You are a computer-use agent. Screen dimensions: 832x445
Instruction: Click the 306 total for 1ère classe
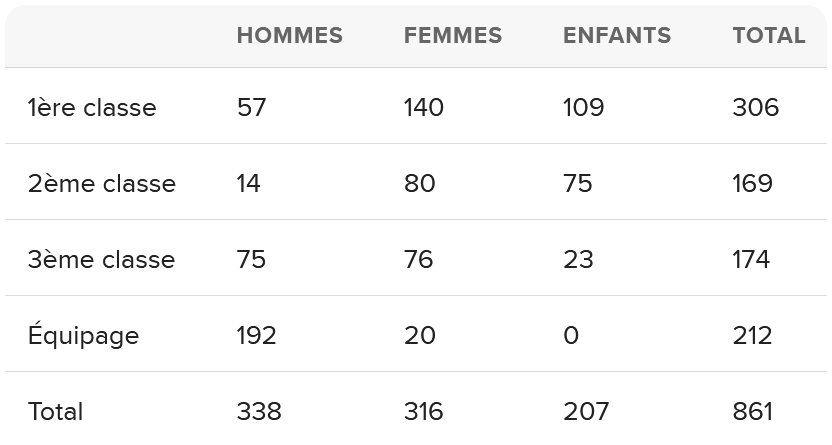point(756,108)
